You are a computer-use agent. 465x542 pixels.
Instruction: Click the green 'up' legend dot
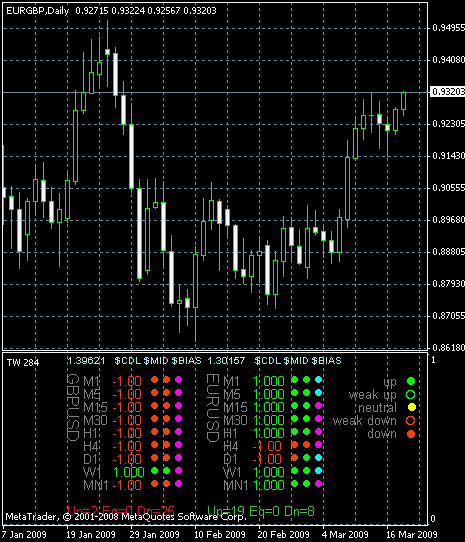click(411, 381)
